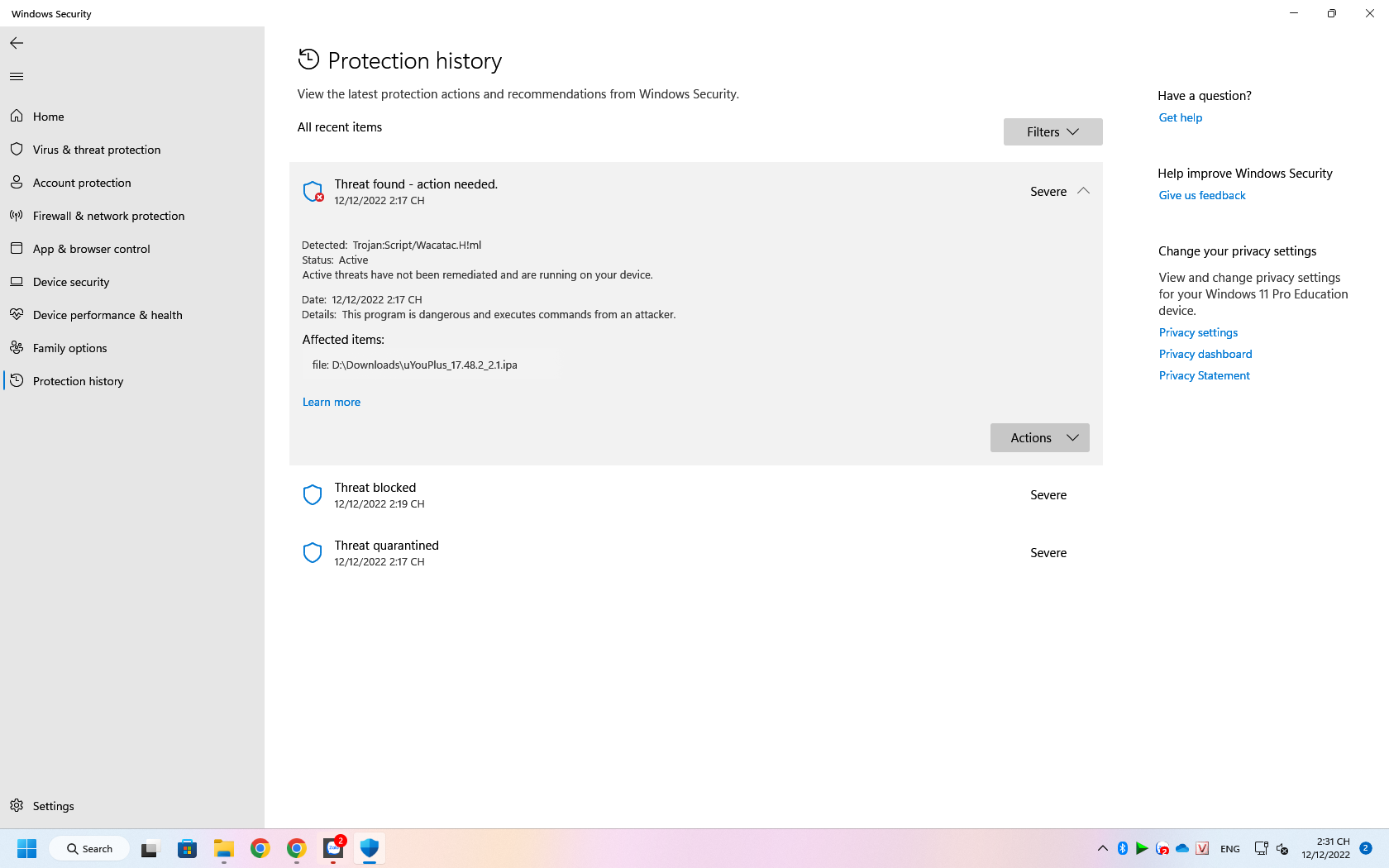Viewport: 1389px width, 868px height.
Task: Expand the Threat blocked entry
Action: click(695, 495)
